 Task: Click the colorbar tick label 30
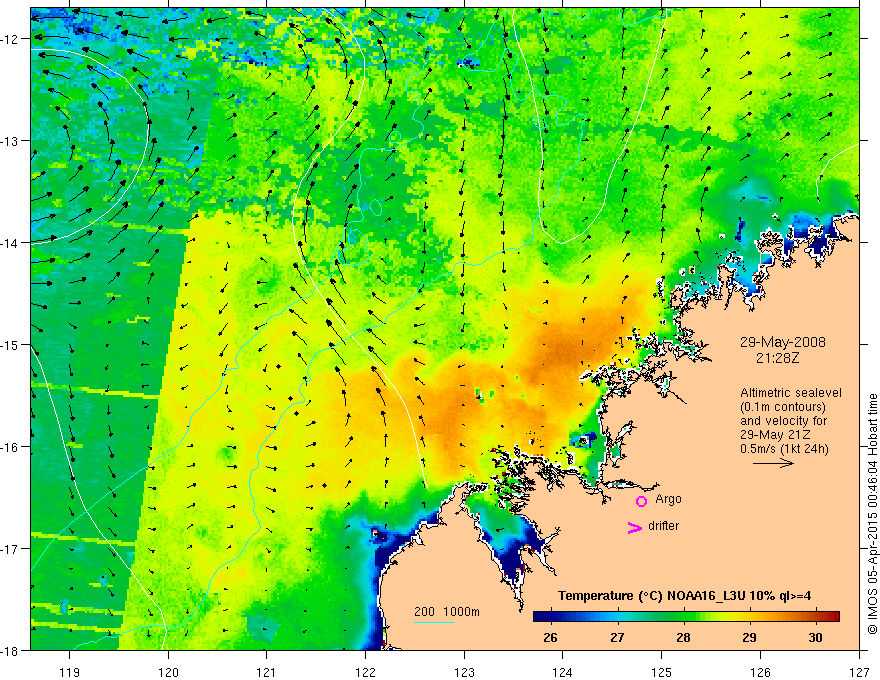coord(815,637)
